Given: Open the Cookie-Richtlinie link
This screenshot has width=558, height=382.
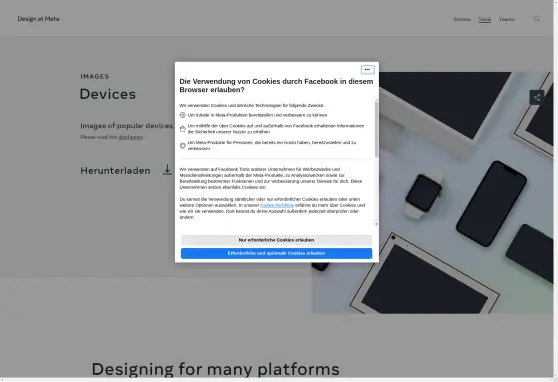Looking at the screenshot, I should (x=277, y=205).
